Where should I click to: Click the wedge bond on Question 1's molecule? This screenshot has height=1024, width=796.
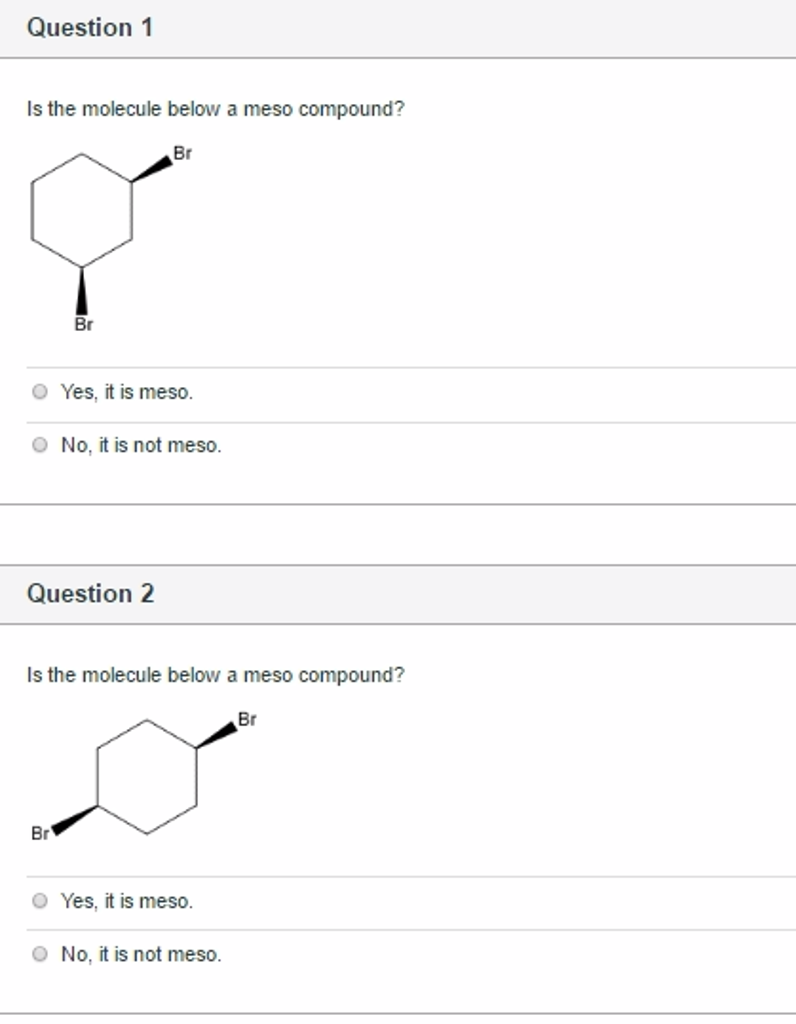(150, 168)
